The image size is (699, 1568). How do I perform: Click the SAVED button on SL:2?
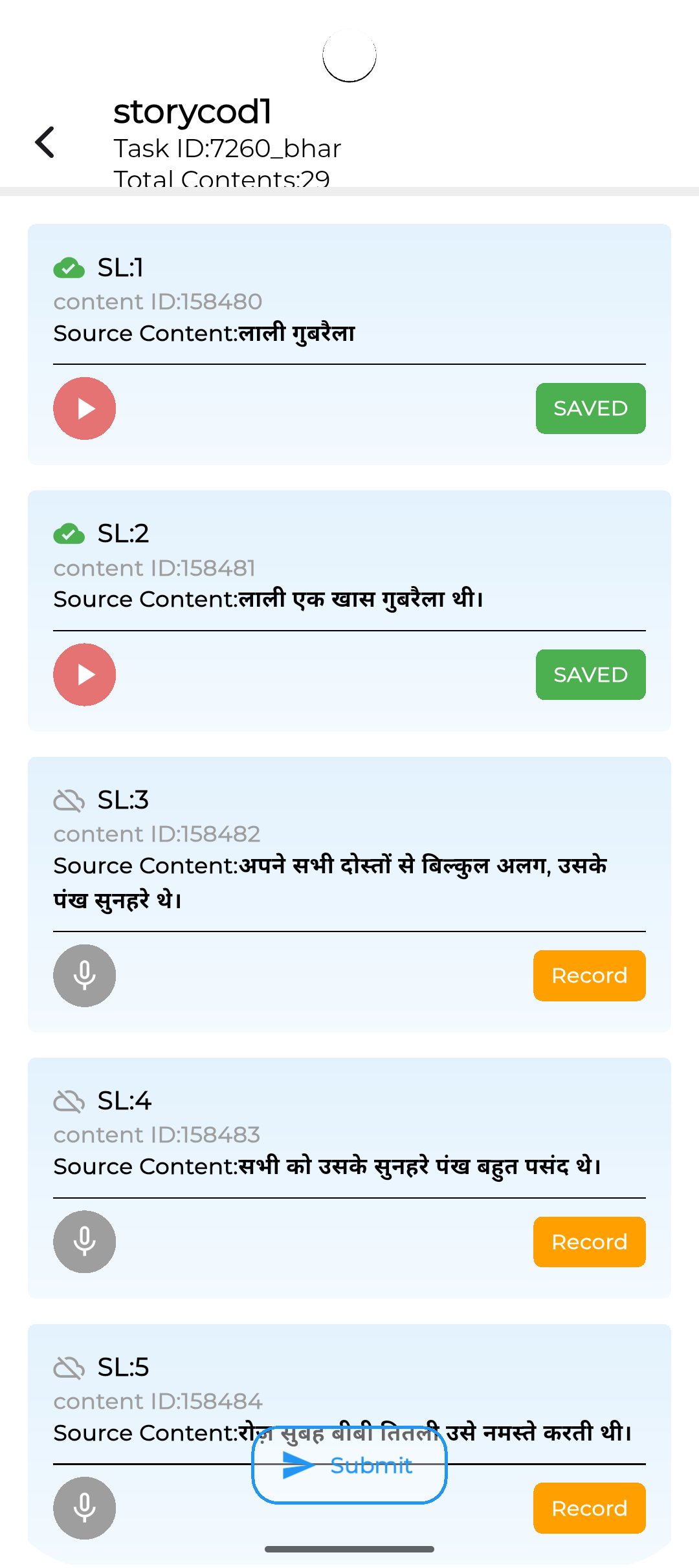[591, 675]
